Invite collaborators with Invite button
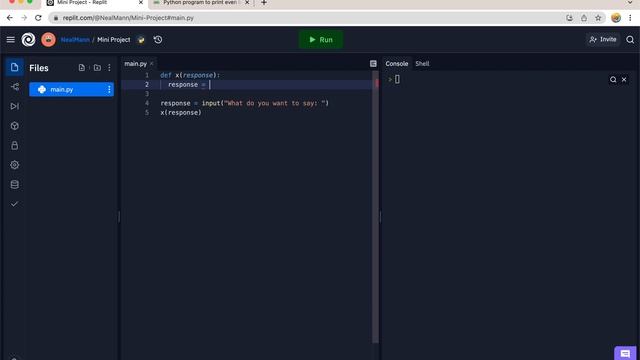This screenshot has height=360, width=640. click(x=603, y=40)
